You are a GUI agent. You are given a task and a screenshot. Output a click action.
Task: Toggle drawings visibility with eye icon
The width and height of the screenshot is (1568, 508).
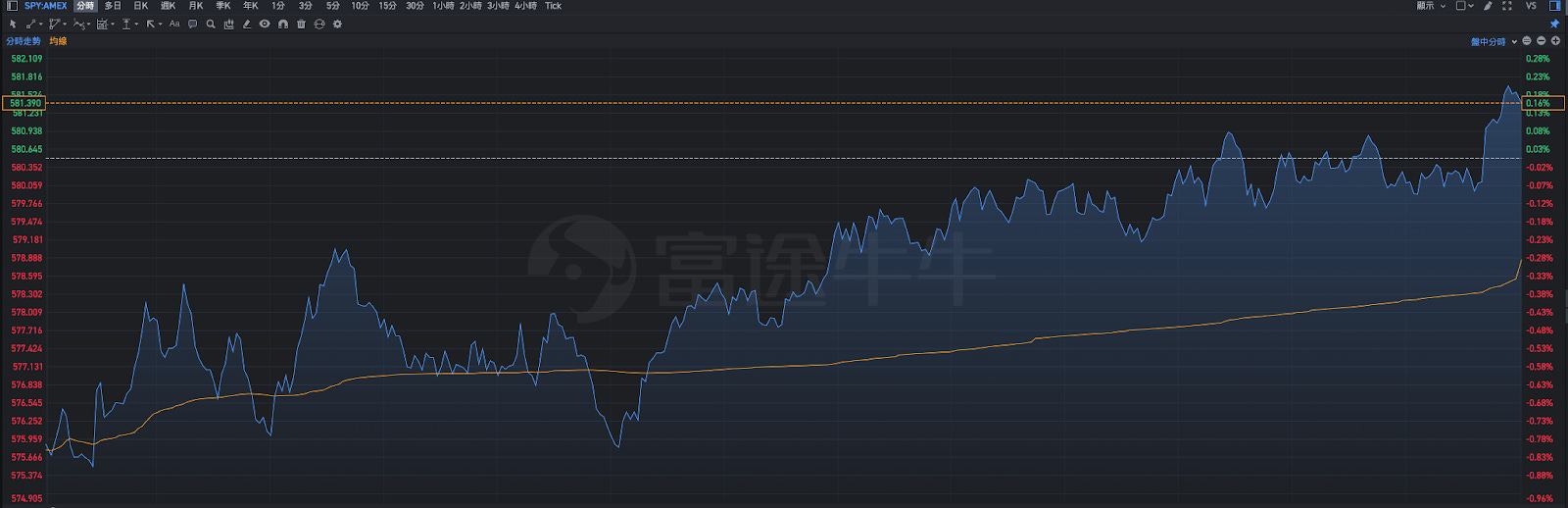coord(265,24)
